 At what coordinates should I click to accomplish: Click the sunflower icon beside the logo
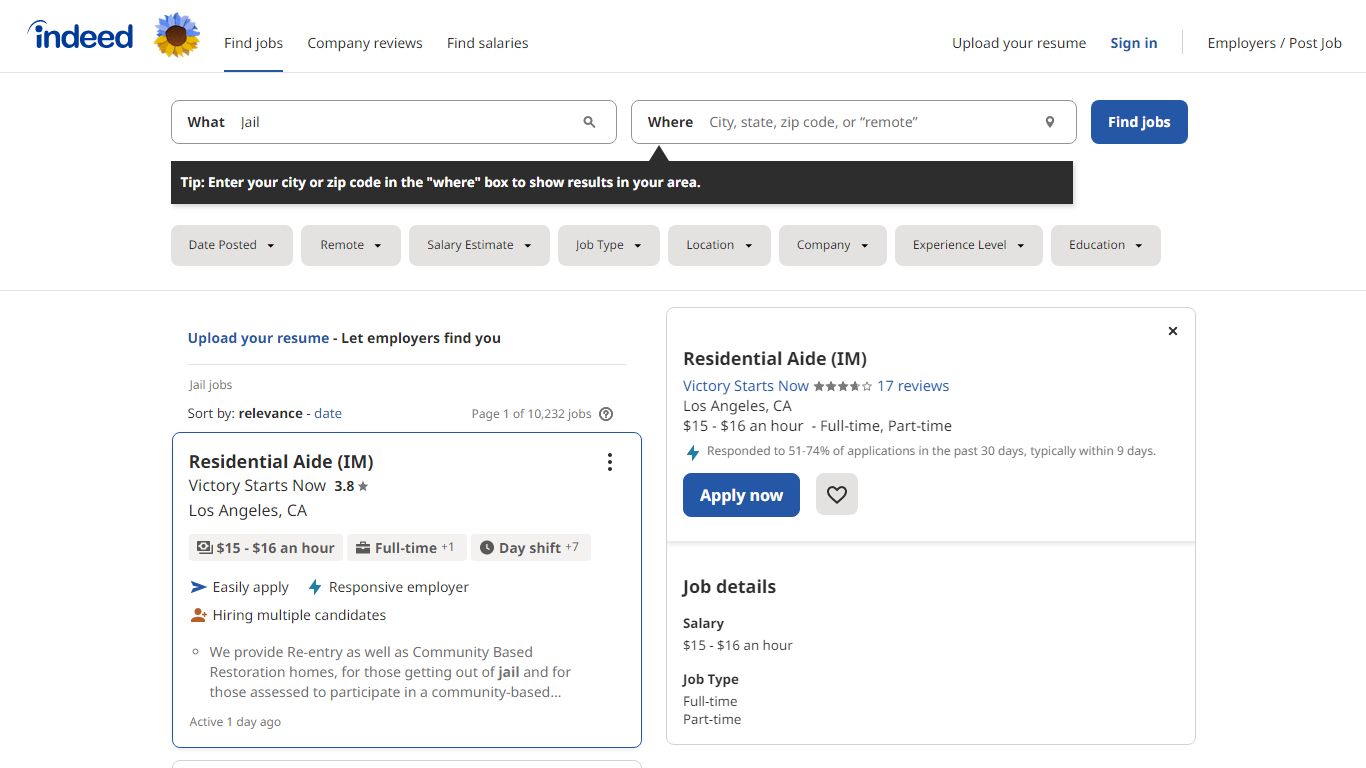[177, 35]
